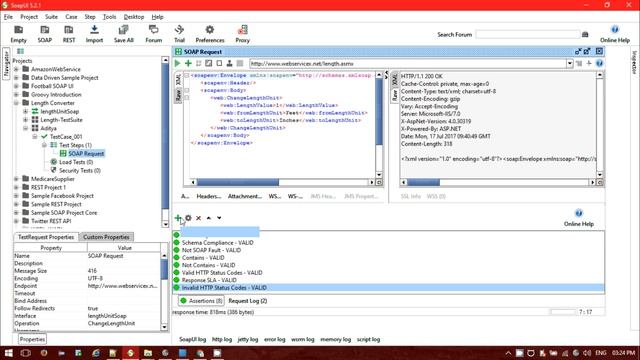Switch to Custom Properties tab

click(106, 237)
